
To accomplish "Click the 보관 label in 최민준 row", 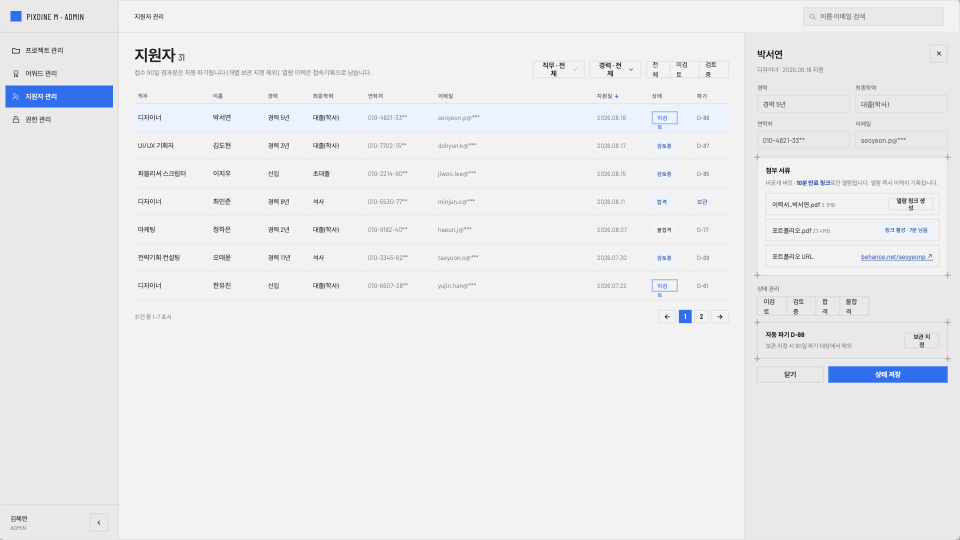I will coord(702,202).
